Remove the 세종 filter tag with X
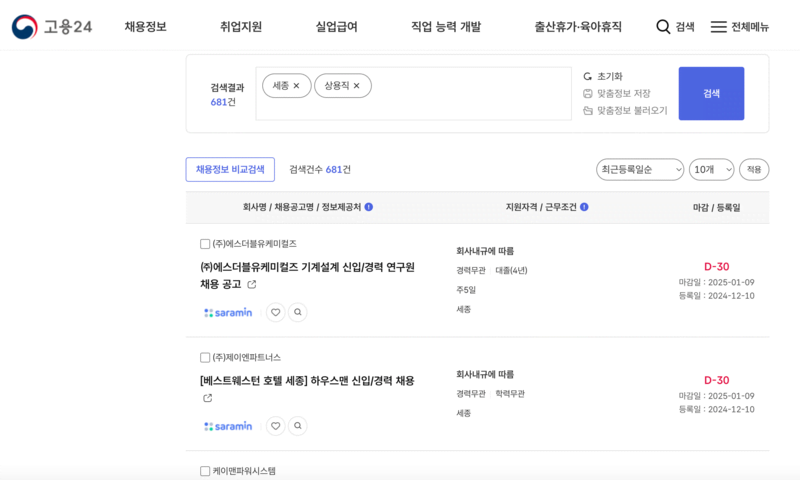 point(296,86)
